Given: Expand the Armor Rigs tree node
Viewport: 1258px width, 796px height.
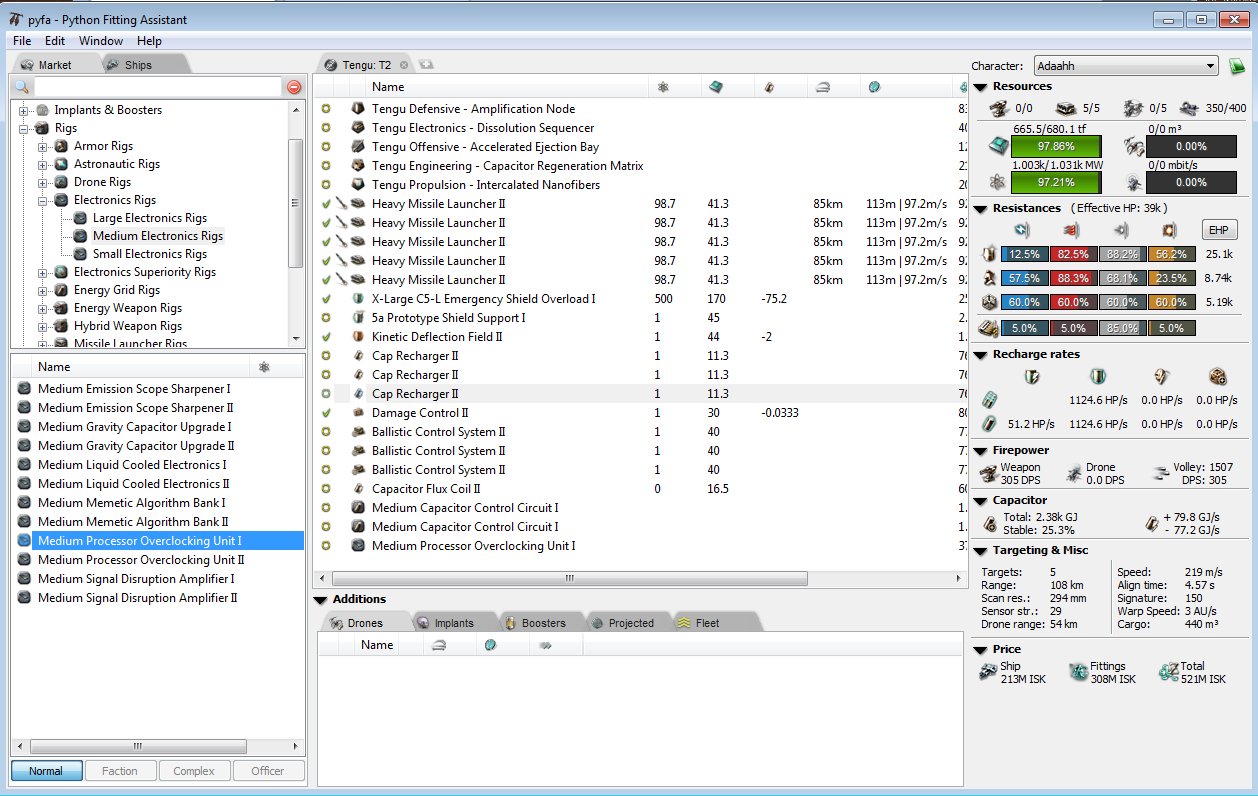Looking at the screenshot, I should 43,146.
